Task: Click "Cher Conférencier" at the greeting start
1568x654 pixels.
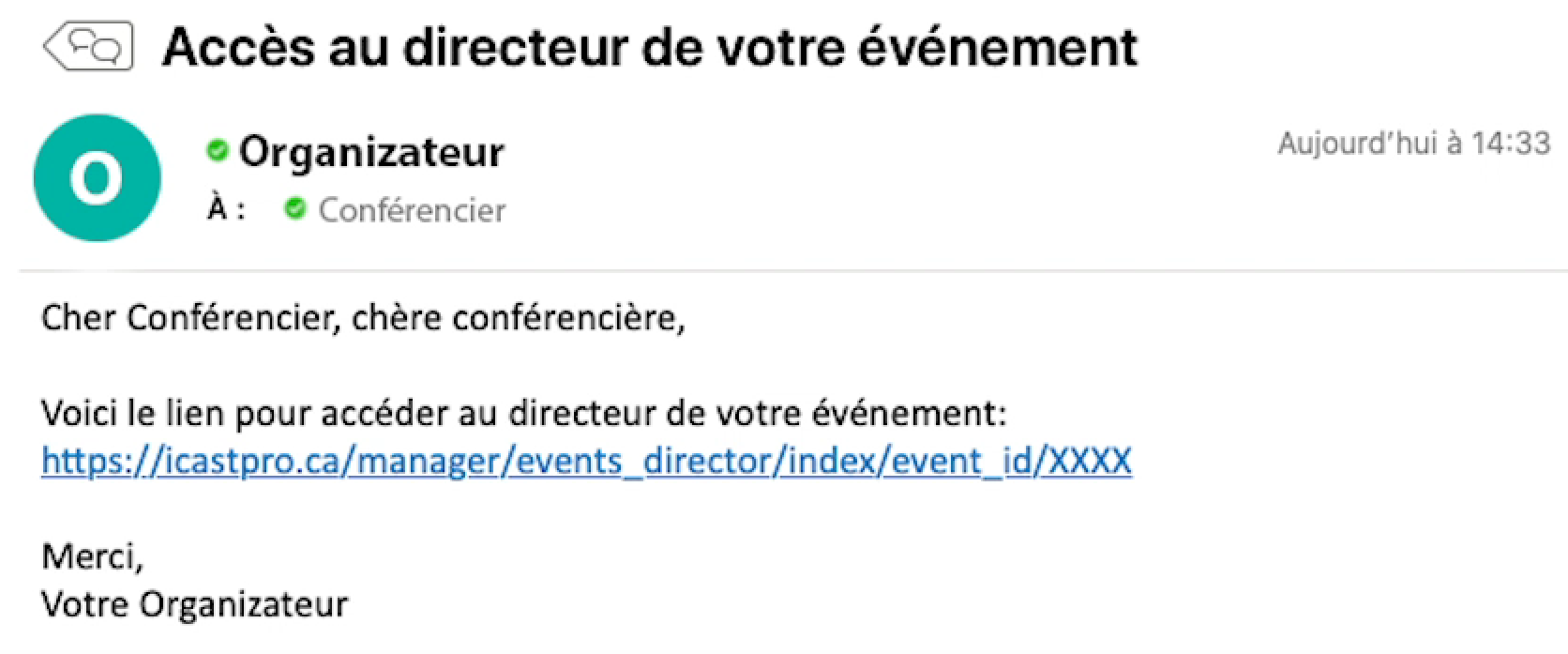Action: pyautogui.click(x=186, y=318)
